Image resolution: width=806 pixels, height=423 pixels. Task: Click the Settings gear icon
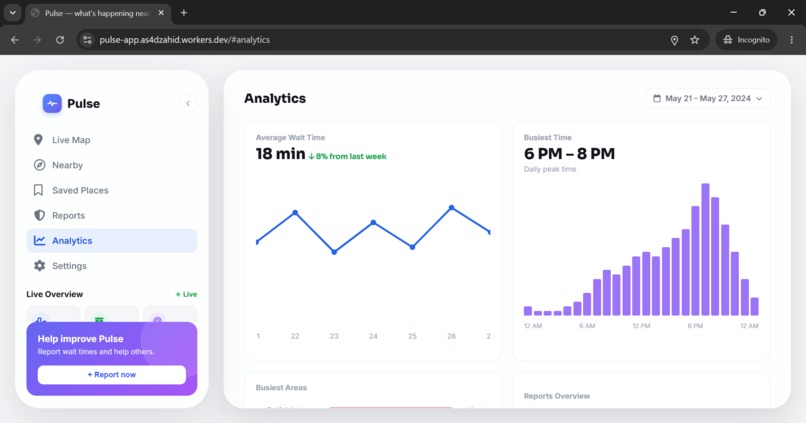pos(39,266)
